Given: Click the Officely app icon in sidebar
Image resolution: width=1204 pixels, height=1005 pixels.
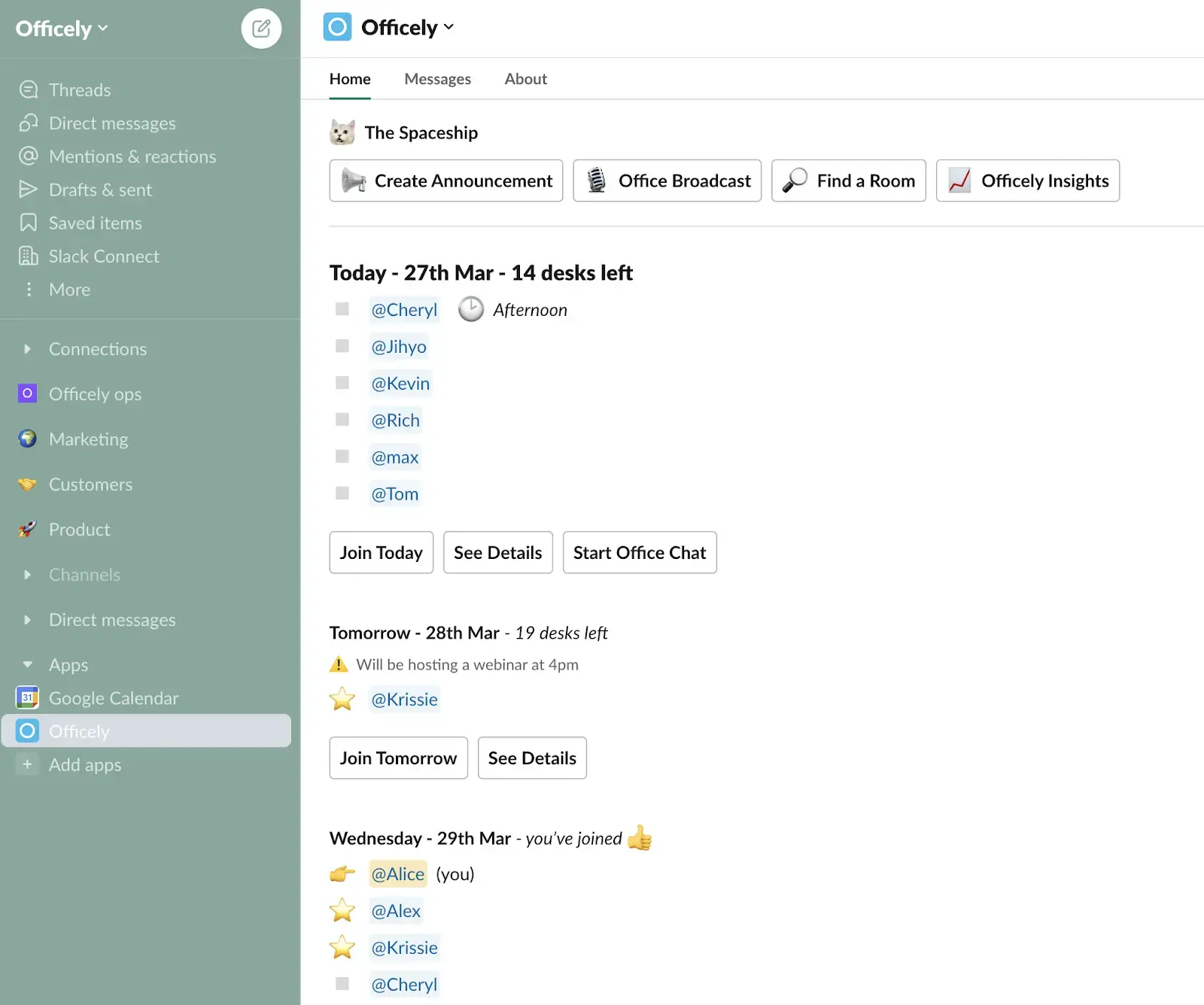Looking at the screenshot, I should click(27, 730).
